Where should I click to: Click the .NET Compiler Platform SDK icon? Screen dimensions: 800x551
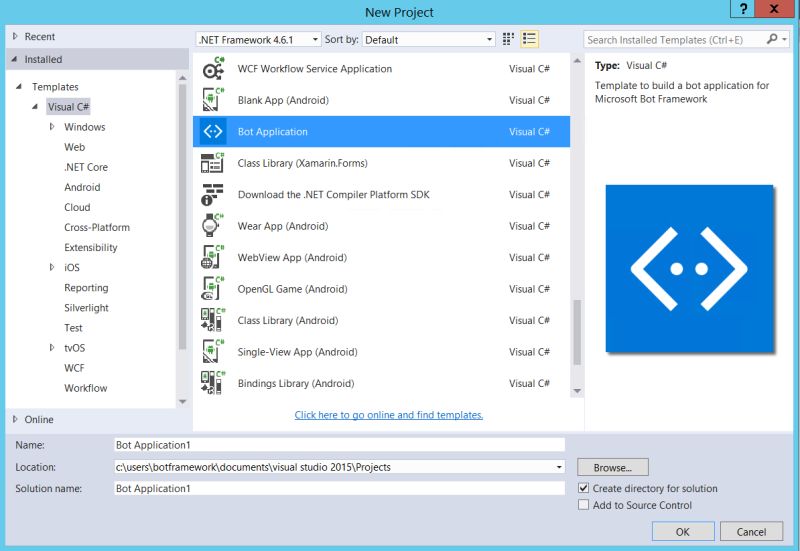coord(213,194)
